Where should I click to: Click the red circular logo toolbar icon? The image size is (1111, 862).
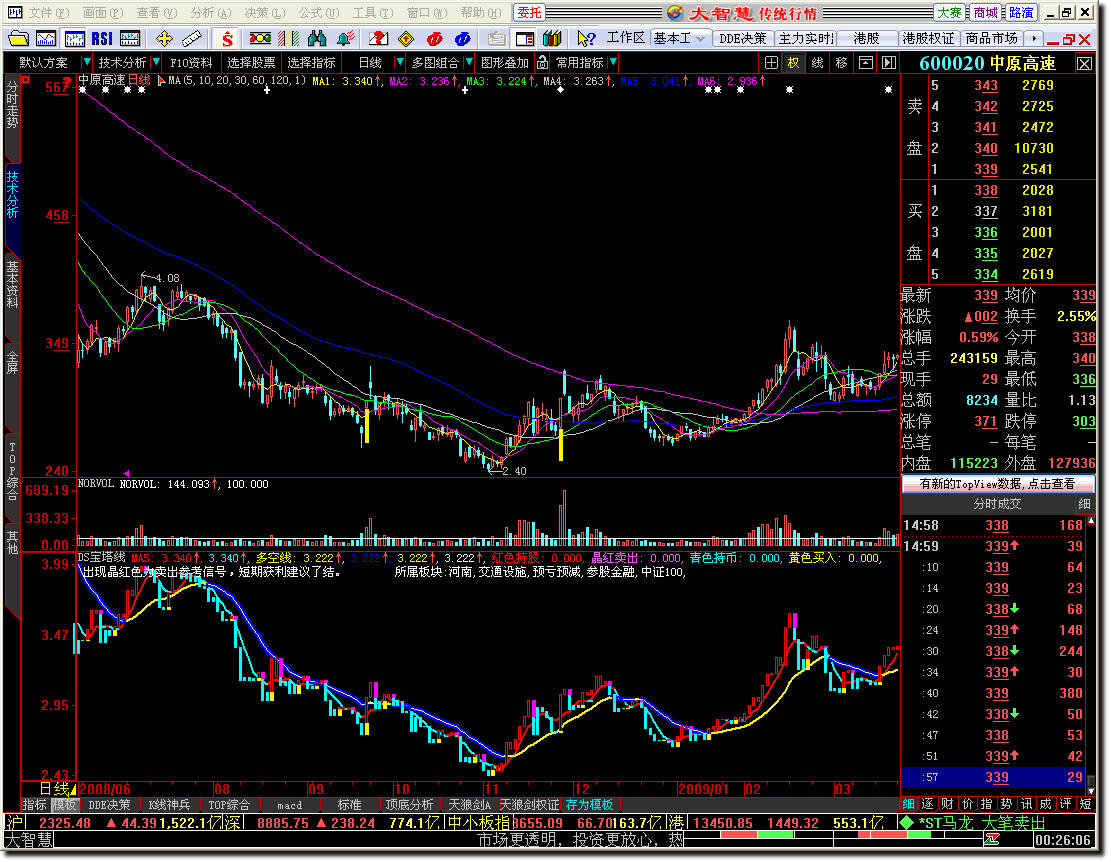[434, 38]
